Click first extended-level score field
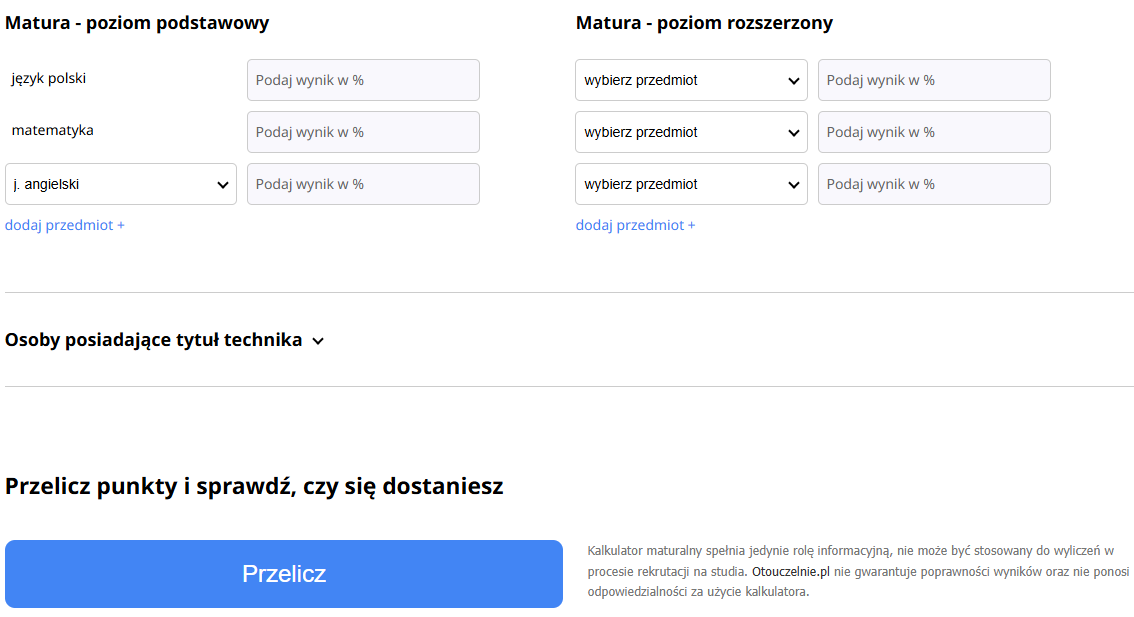Image resolution: width=1134 pixels, height=617 pixels. (x=934, y=80)
